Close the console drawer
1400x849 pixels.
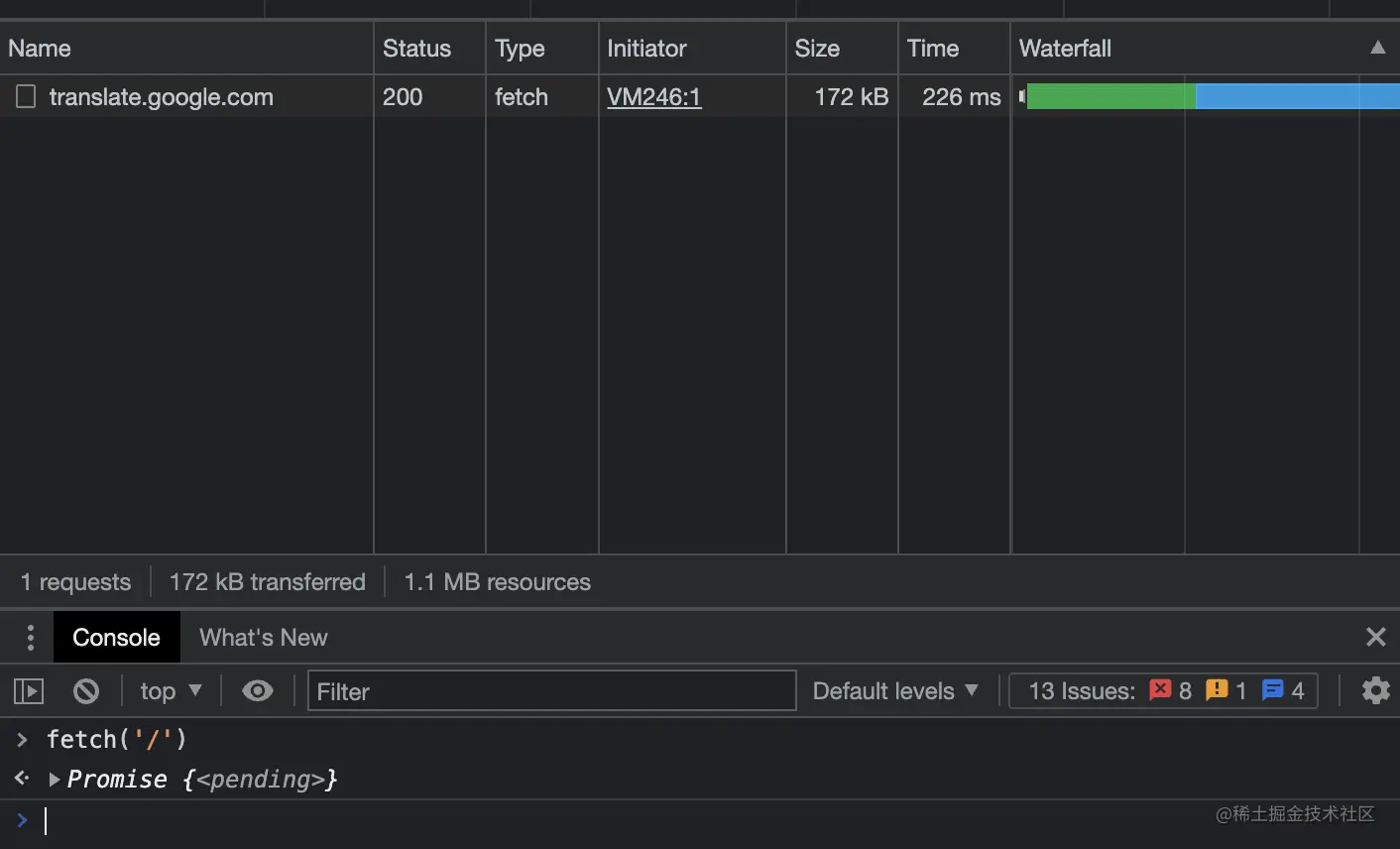pyautogui.click(x=1375, y=637)
